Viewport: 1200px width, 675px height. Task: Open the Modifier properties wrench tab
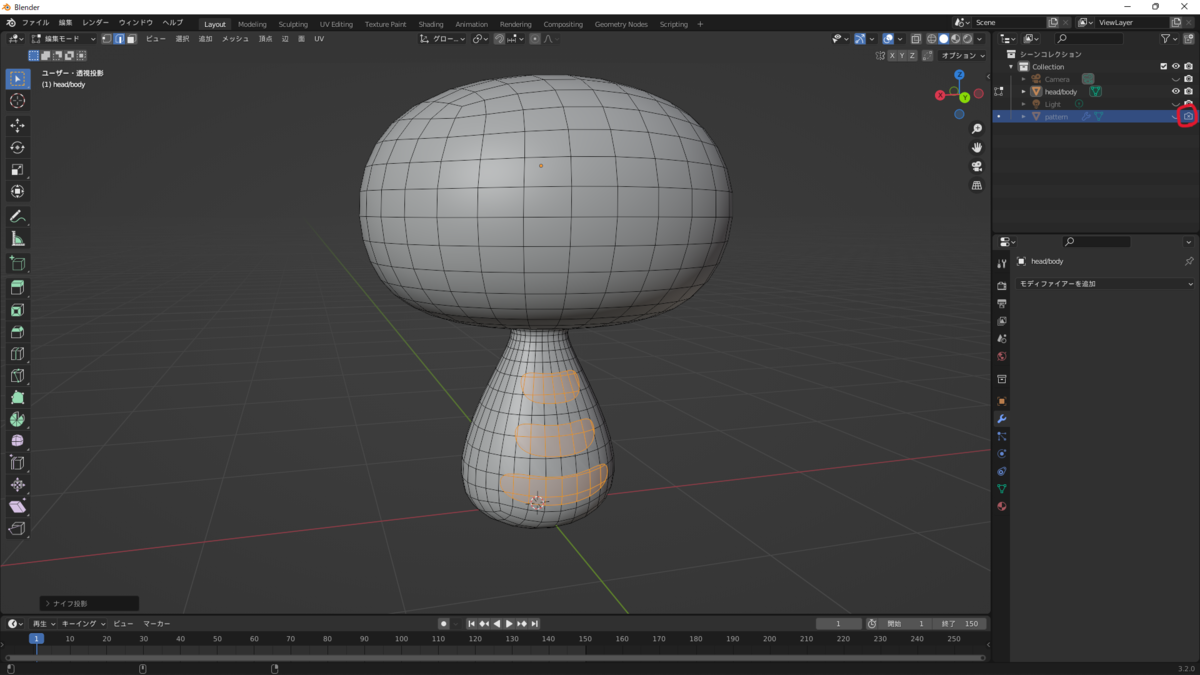tap(1002, 419)
